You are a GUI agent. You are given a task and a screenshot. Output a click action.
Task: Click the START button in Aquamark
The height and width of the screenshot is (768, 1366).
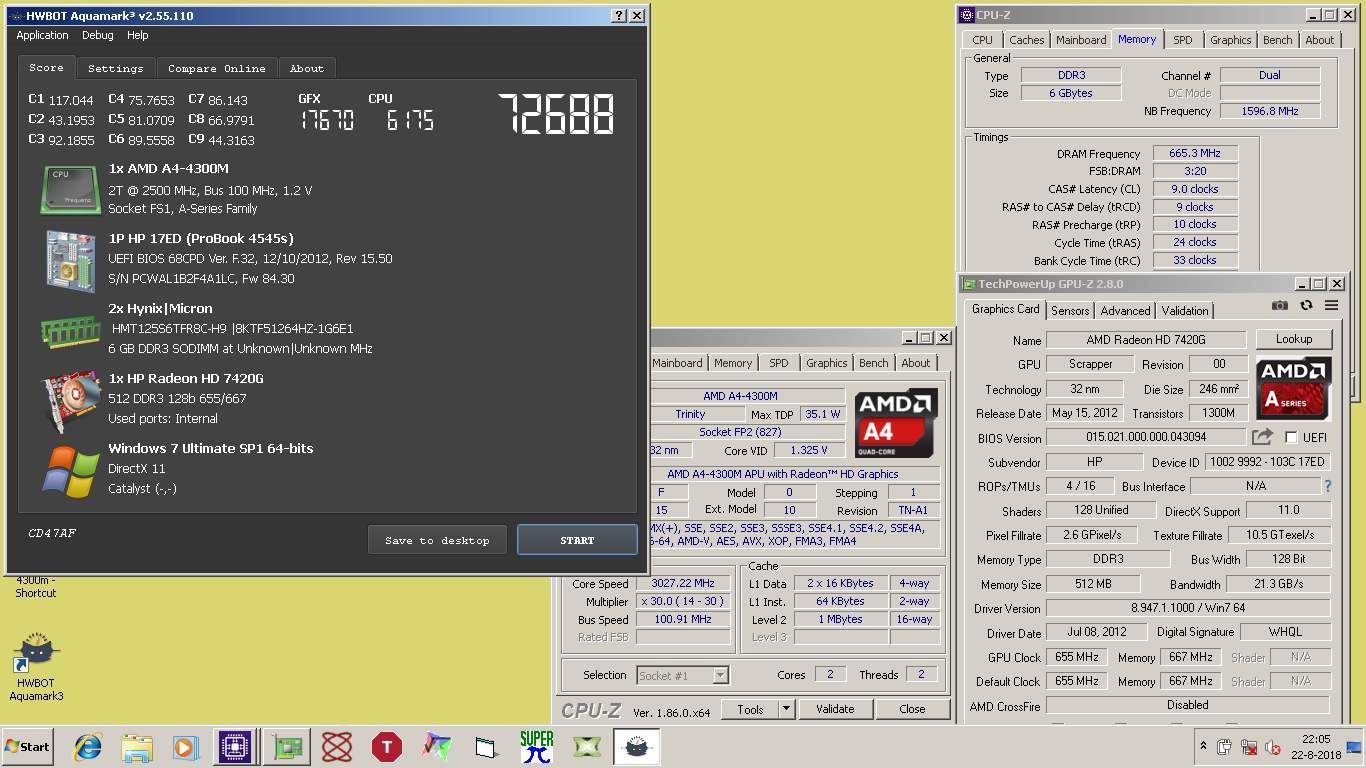(577, 540)
